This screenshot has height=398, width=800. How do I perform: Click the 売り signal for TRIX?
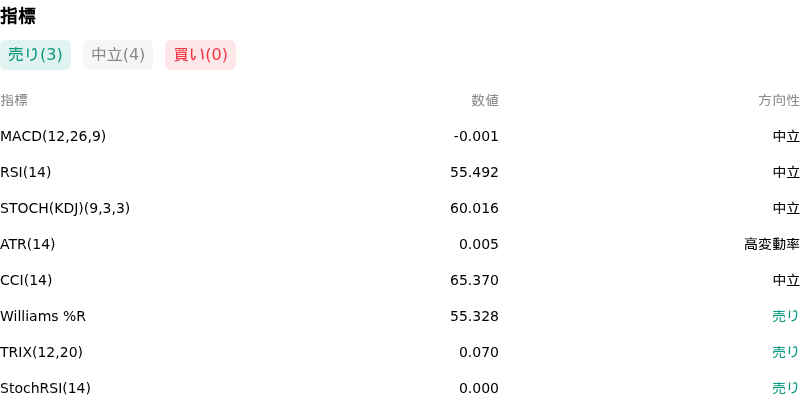click(x=786, y=352)
